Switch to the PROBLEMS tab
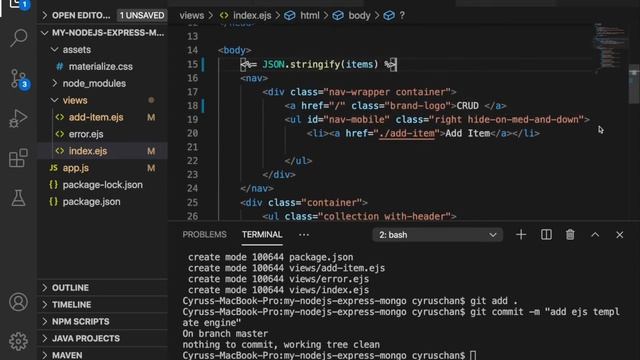The height and width of the screenshot is (360, 640). [204, 235]
